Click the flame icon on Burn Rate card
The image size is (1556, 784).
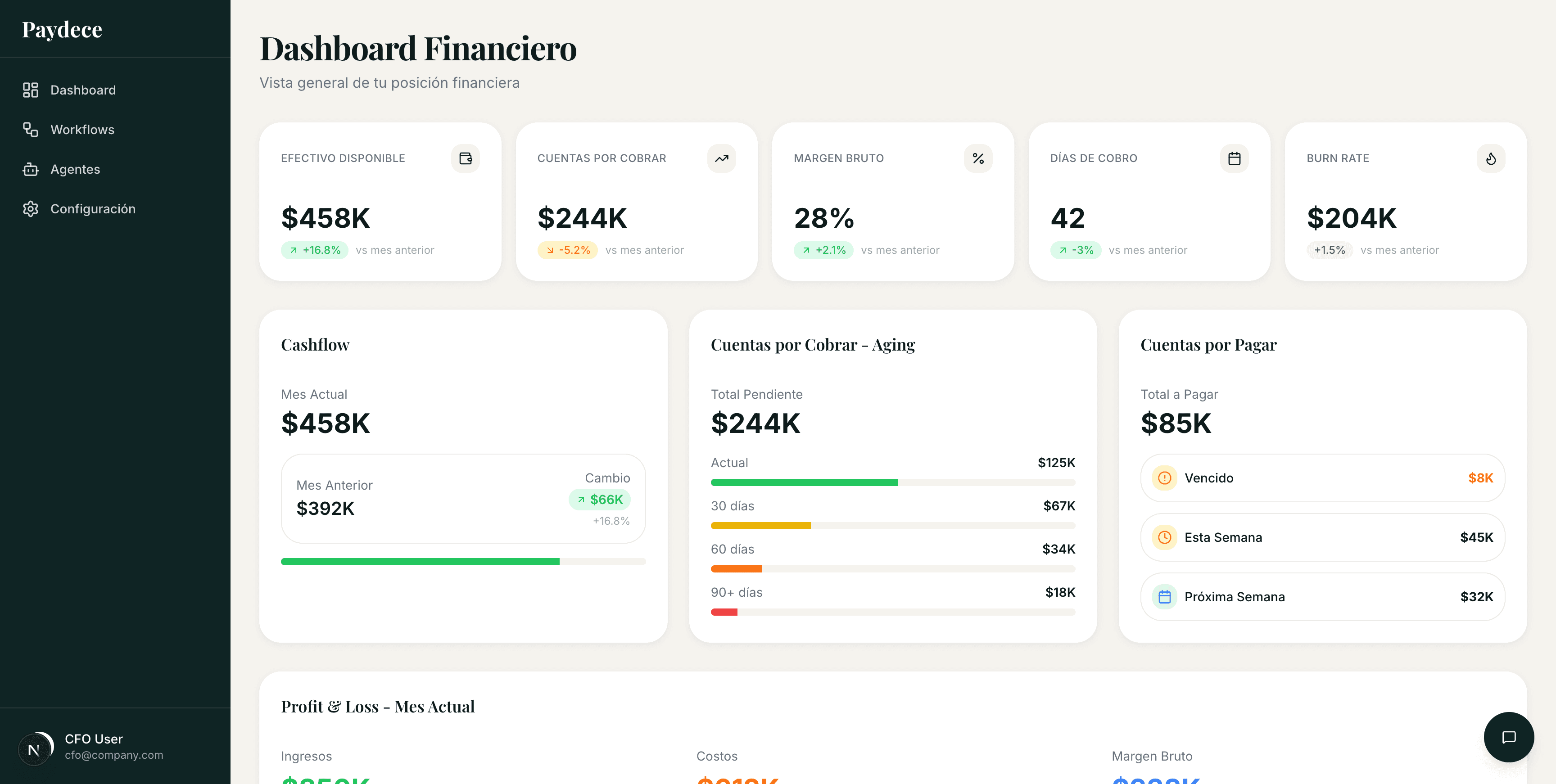(1490, 158)
